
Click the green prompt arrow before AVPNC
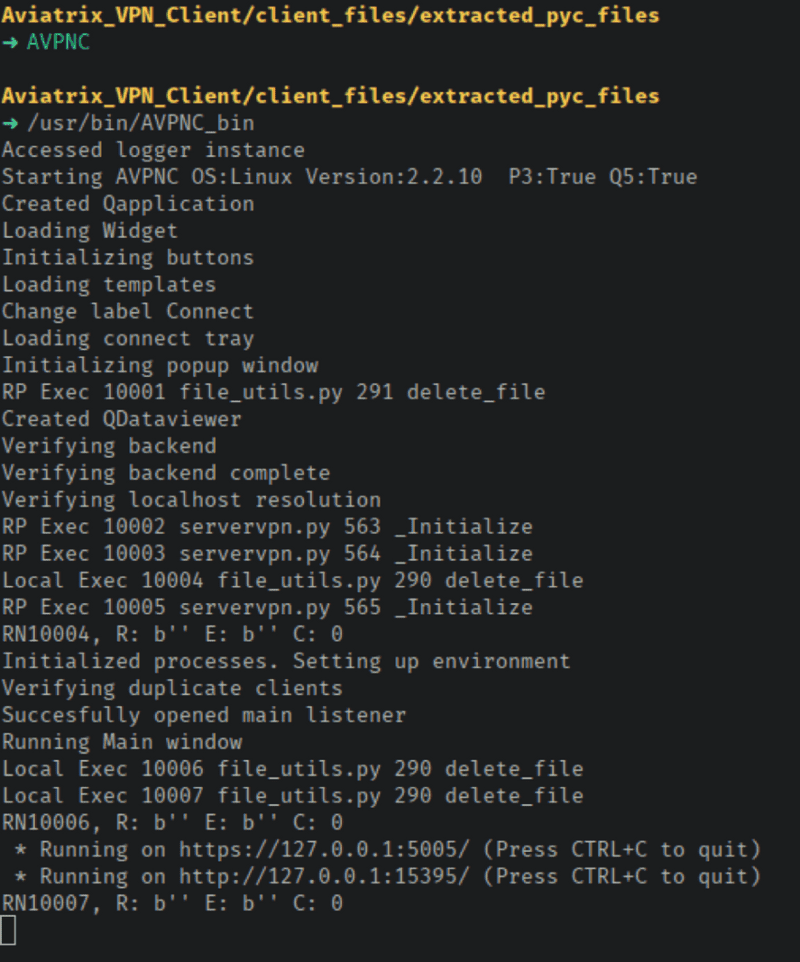click(10, 43)
